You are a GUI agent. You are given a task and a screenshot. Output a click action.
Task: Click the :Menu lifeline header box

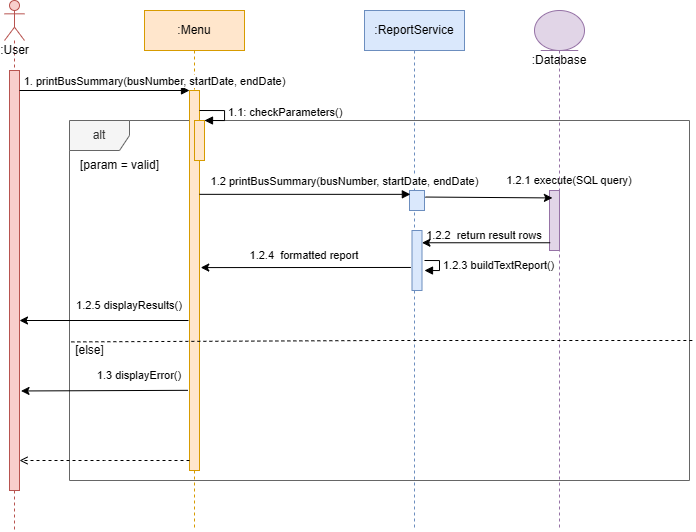tap(193, 30)
